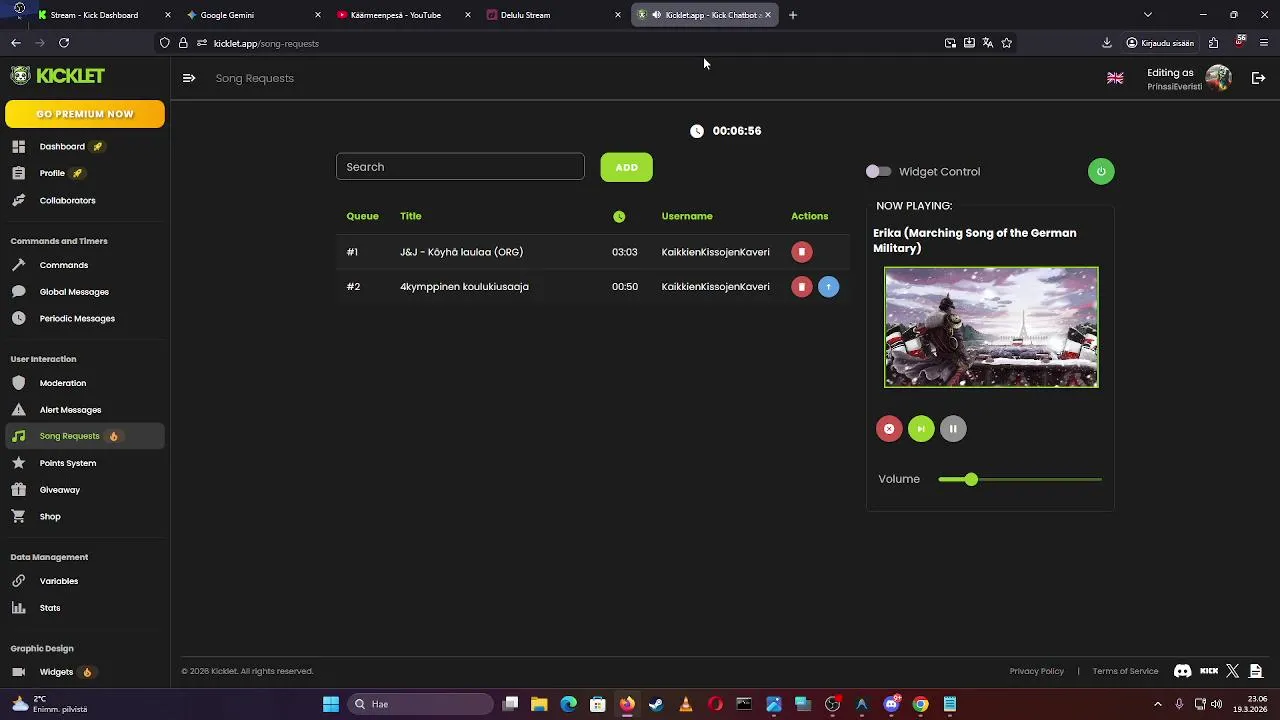Click the green power button
This screenshot has width=1280, height=720.
tap(1101, 171)
